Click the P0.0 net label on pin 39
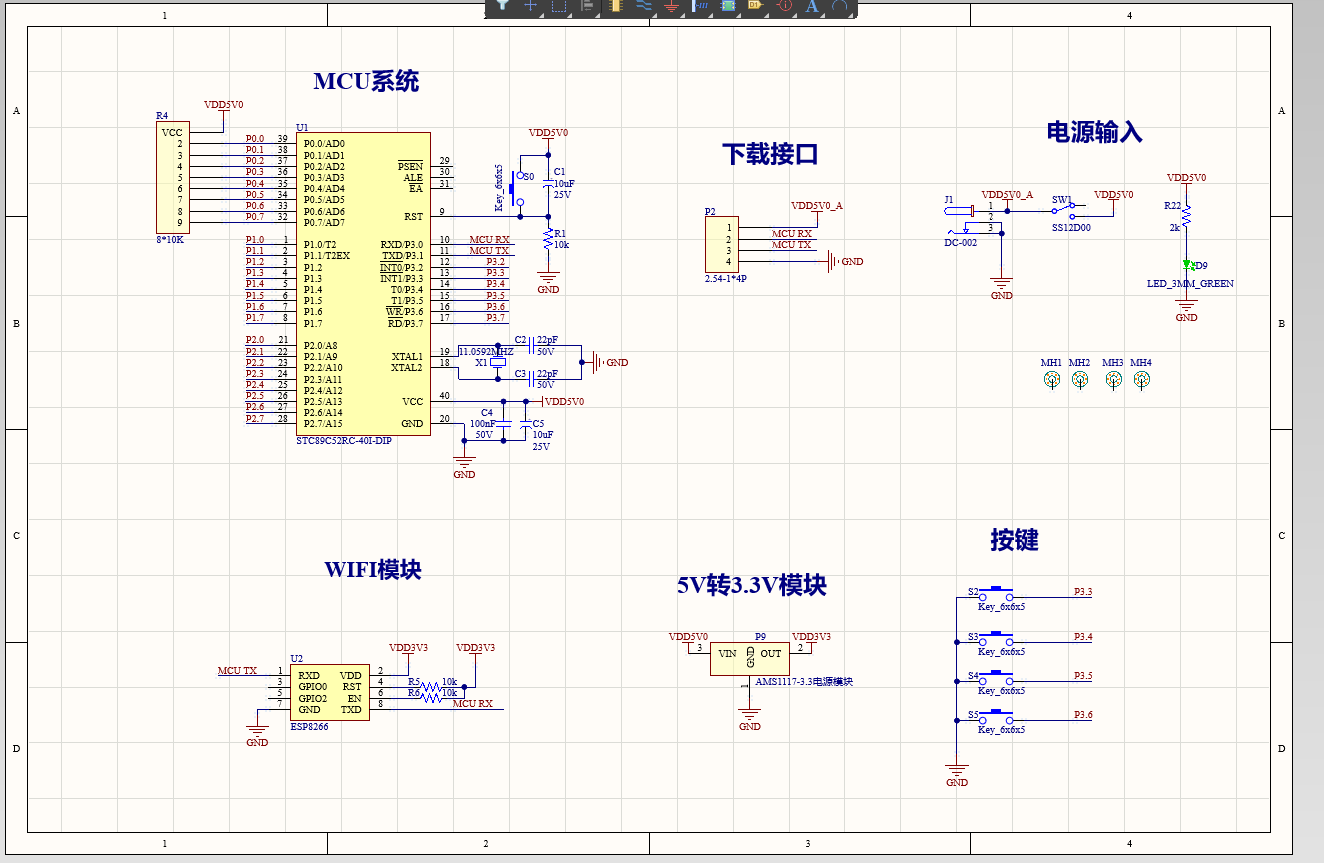 click(x=255, y=139)
